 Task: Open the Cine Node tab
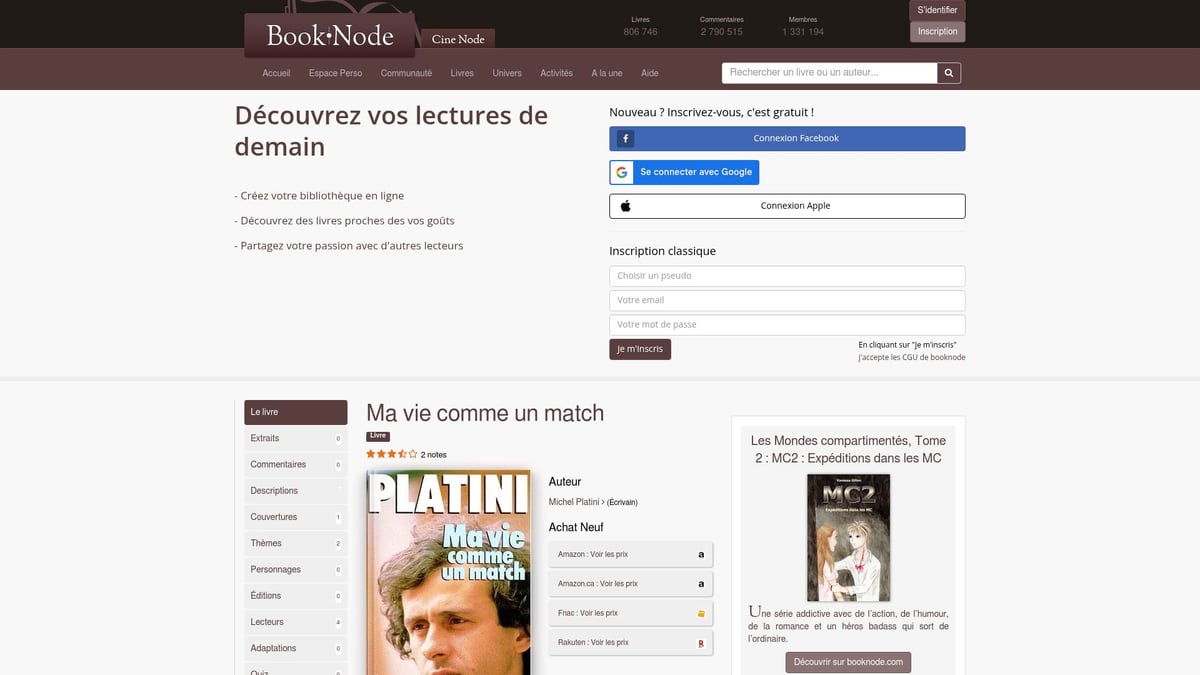458,39
